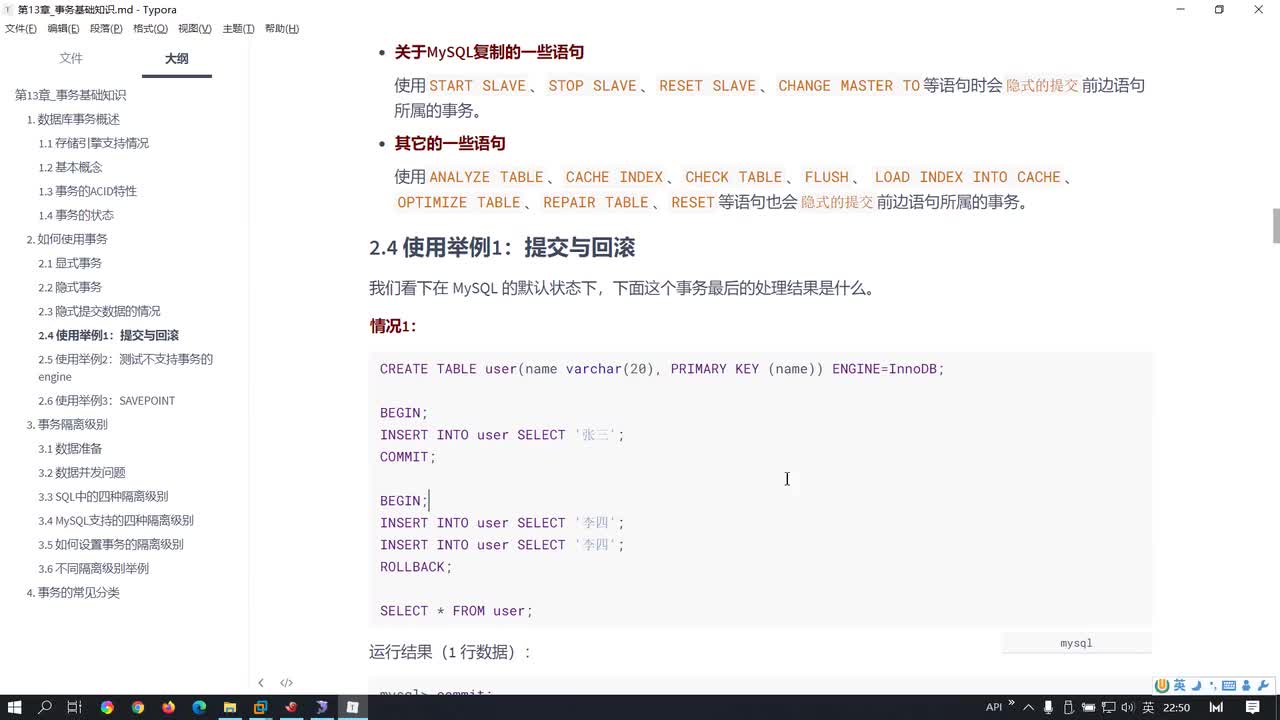Open the soft keyboard from IME toolbar
Viewport: 1280px width, 720px height.
click(1230, 685)
